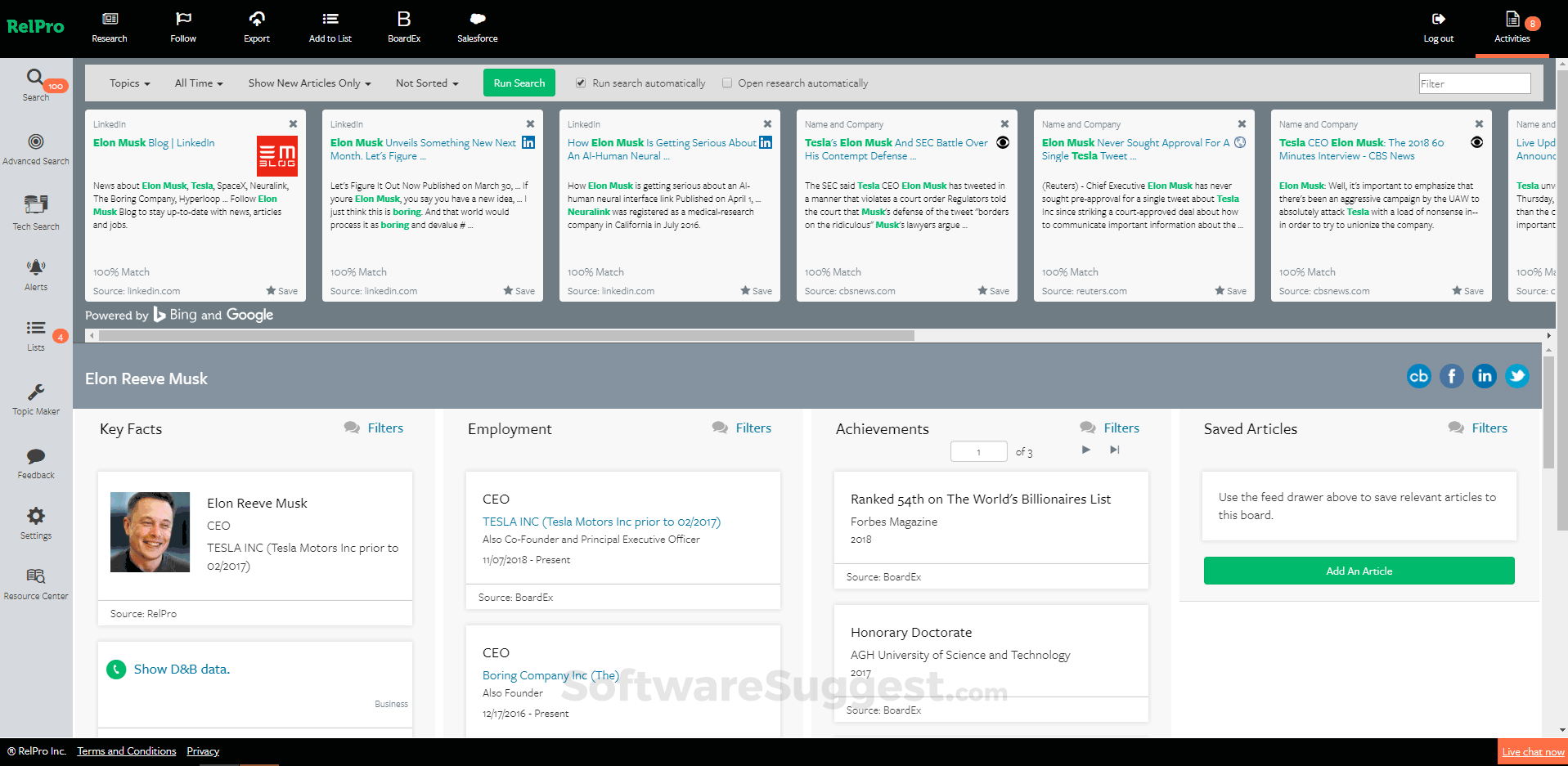
Task: Open the Salesforce integration icon
Action: point(477,26)
